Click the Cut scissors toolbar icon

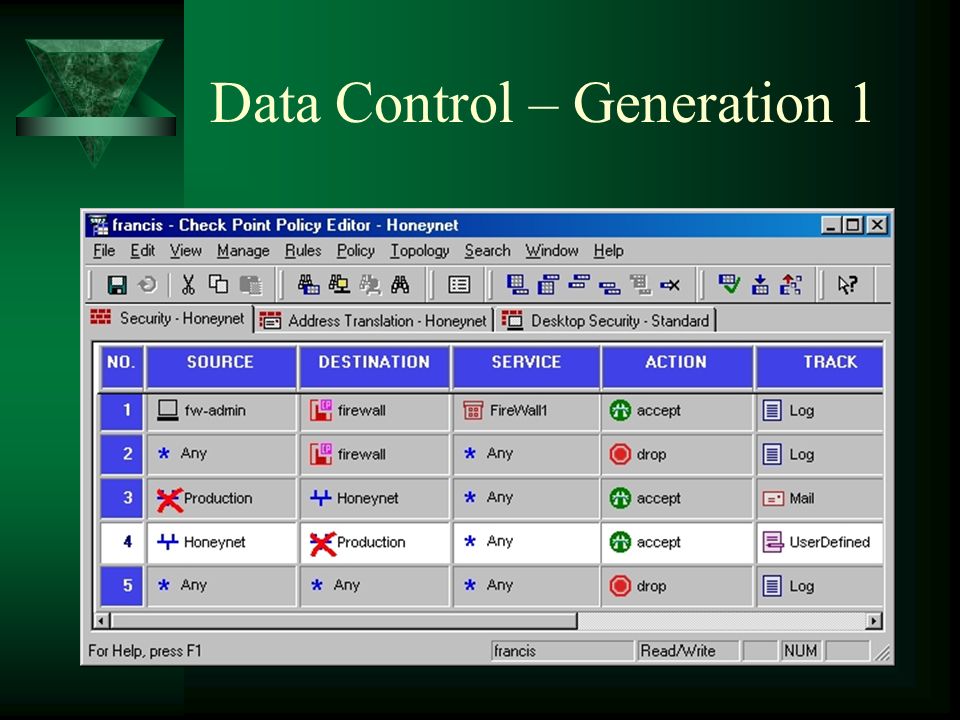[188, 285]
